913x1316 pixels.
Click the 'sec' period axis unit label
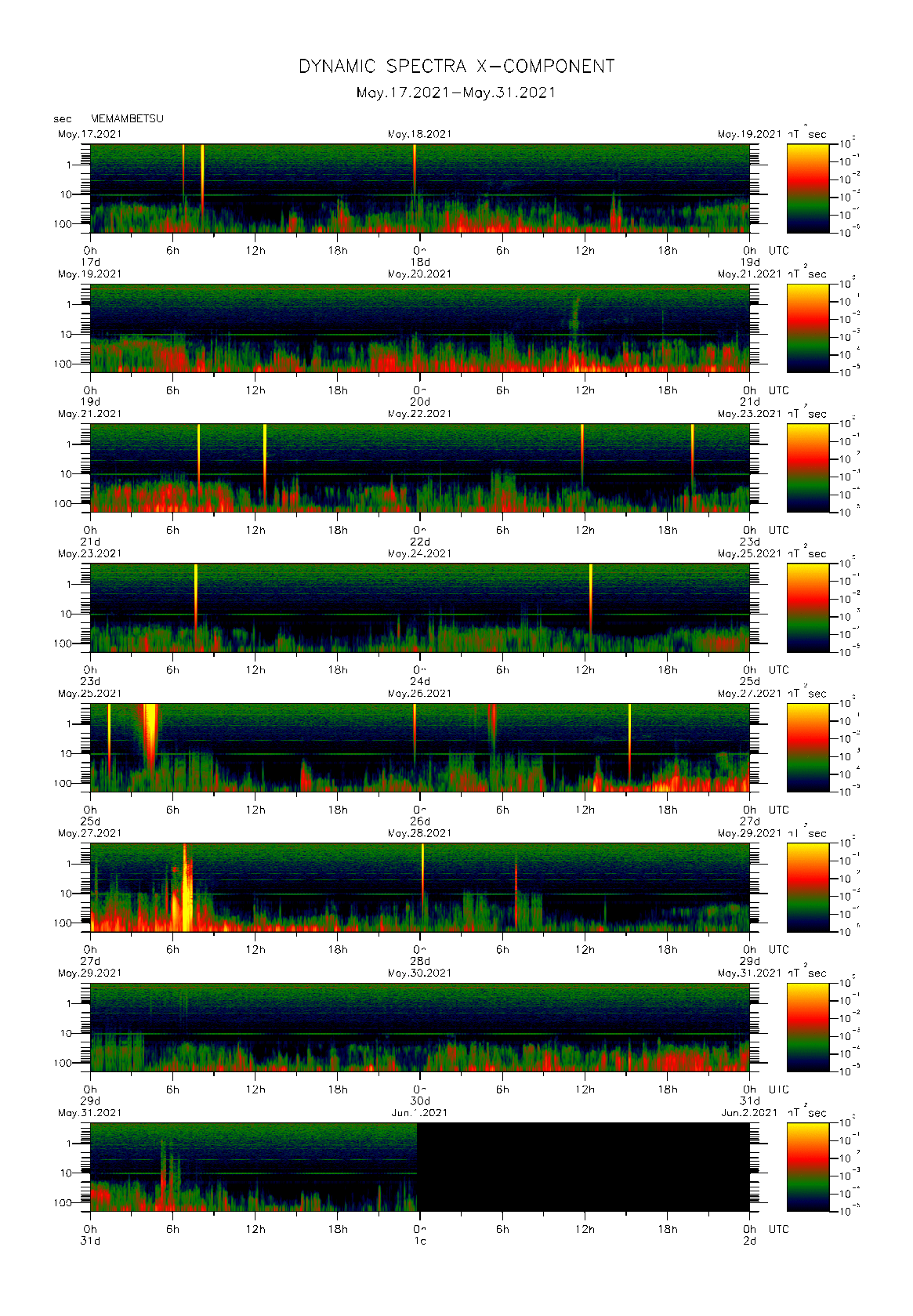[x=63, y=119]
